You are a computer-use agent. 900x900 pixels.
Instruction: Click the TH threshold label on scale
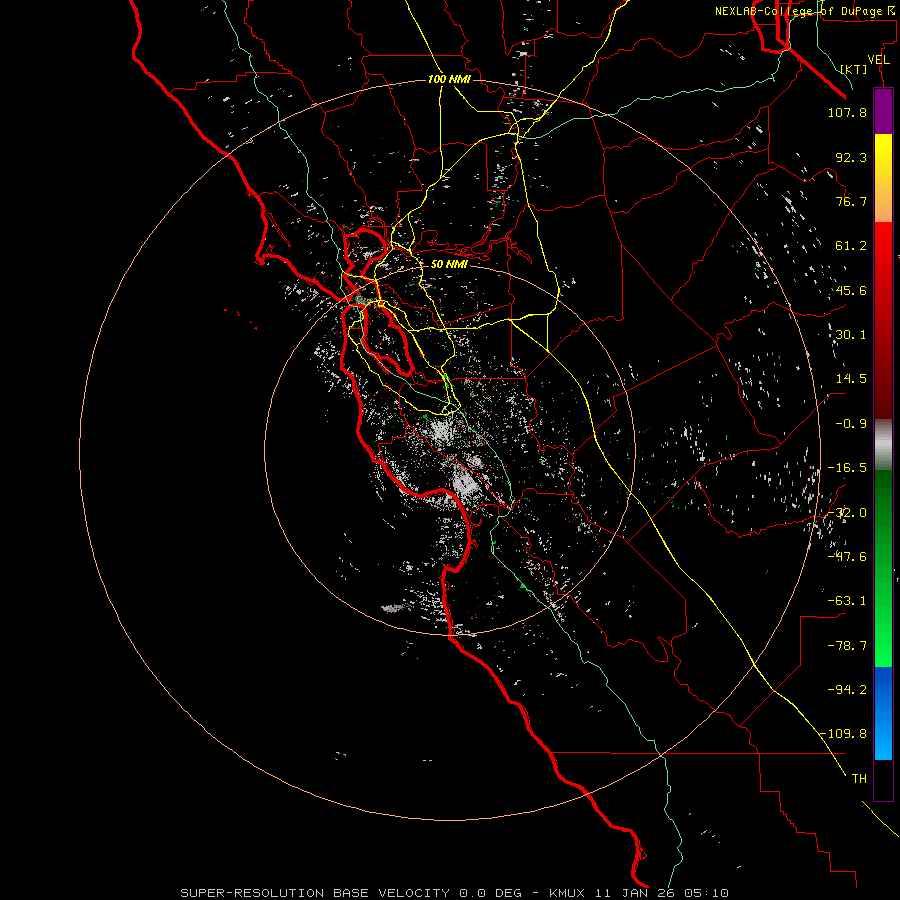point(859,778)
